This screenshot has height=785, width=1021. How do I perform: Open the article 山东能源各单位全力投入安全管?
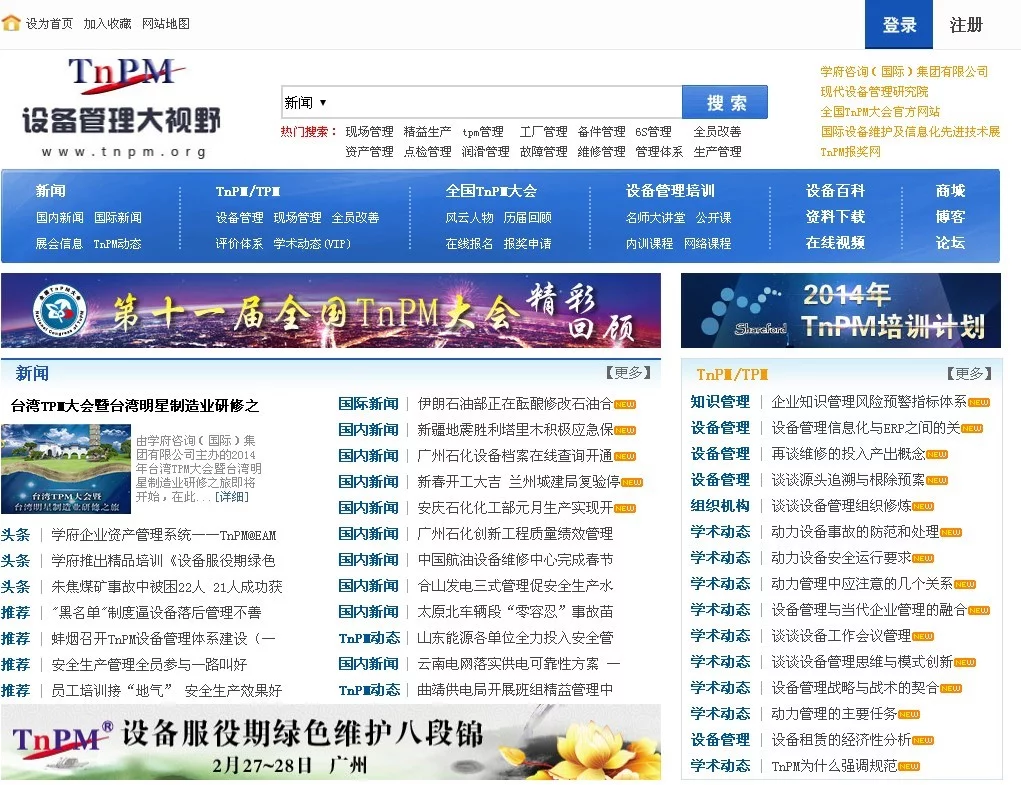(515, 639)
